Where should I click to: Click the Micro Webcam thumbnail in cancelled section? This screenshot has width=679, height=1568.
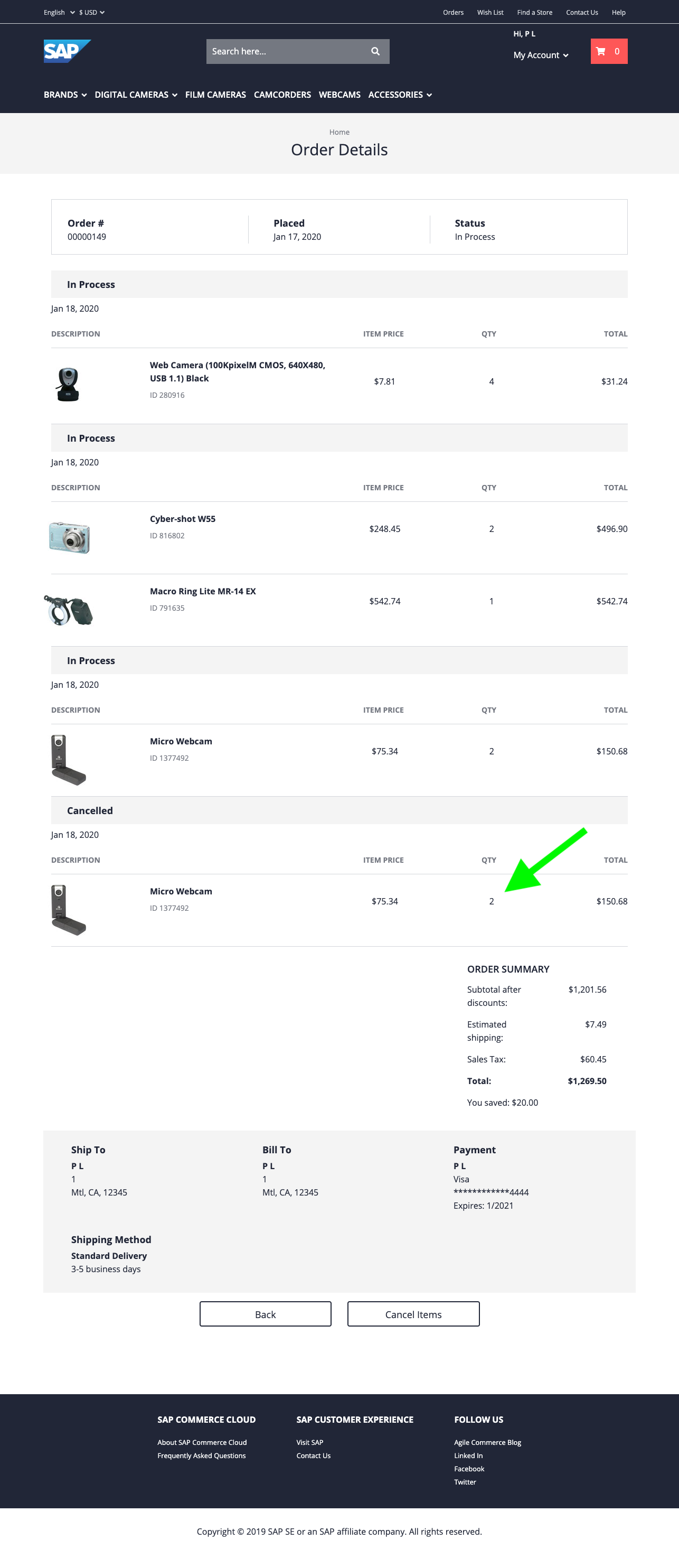coord(68,909)
